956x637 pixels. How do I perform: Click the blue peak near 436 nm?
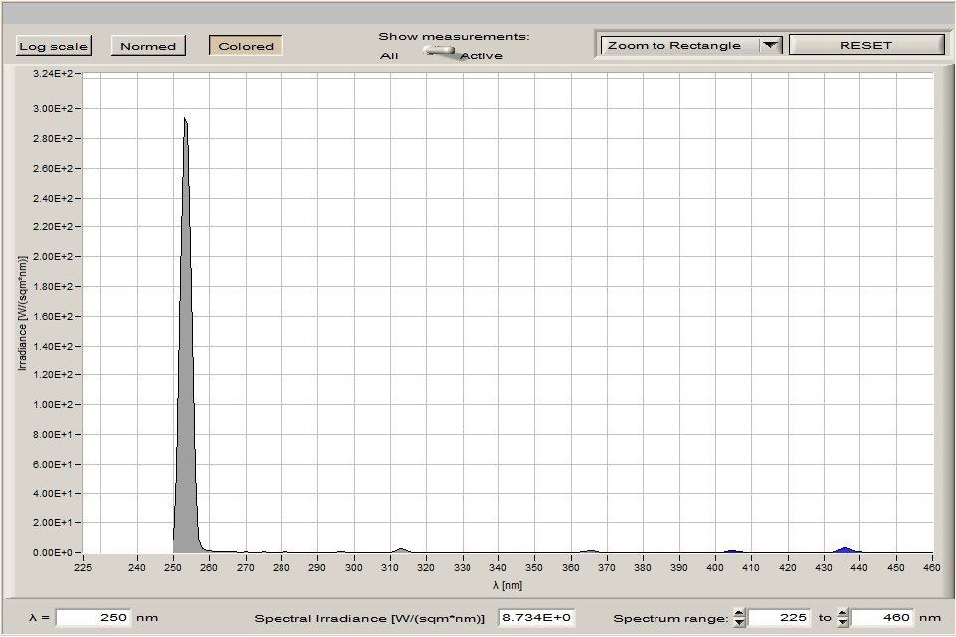845,550
